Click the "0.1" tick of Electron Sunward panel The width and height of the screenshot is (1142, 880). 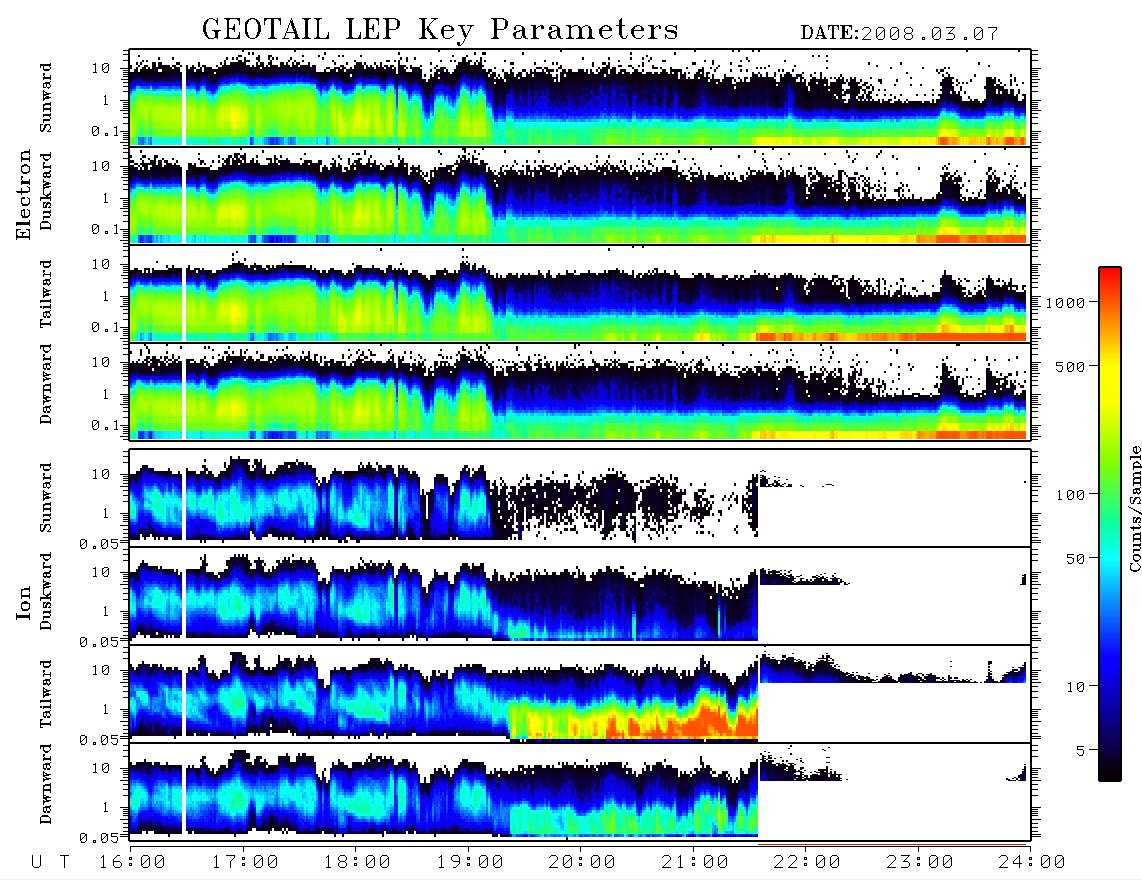(106, 132)
